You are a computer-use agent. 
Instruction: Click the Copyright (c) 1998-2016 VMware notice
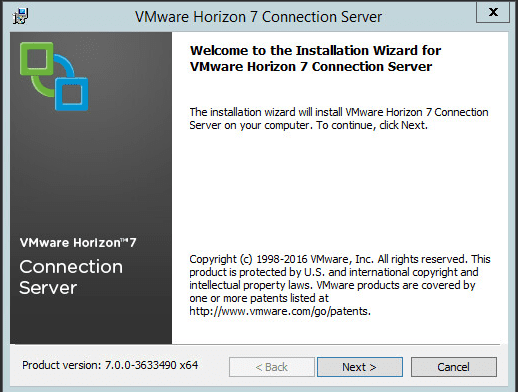340,285
